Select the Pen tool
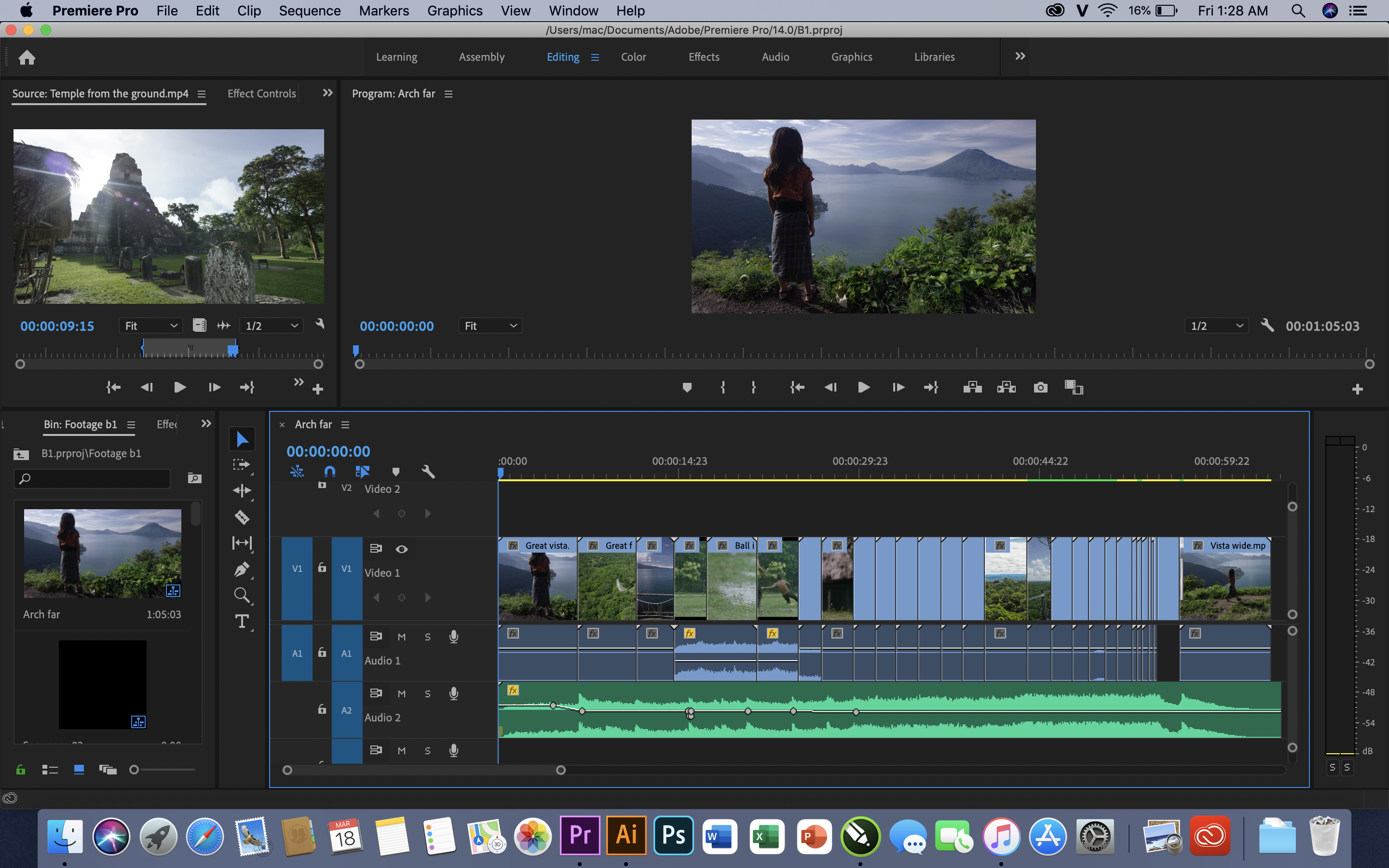This screenshot has height=868, width=1389. coord(242,570)
